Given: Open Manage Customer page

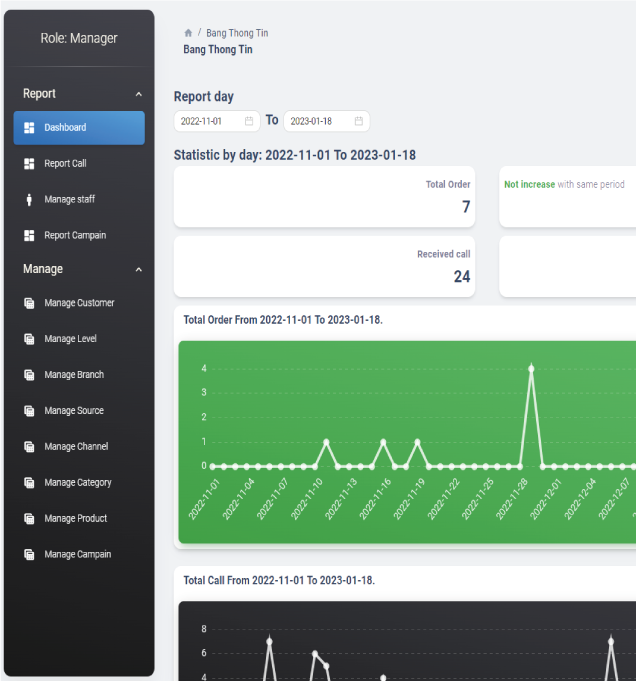Looking at the screenshot, I should point(79,303).
